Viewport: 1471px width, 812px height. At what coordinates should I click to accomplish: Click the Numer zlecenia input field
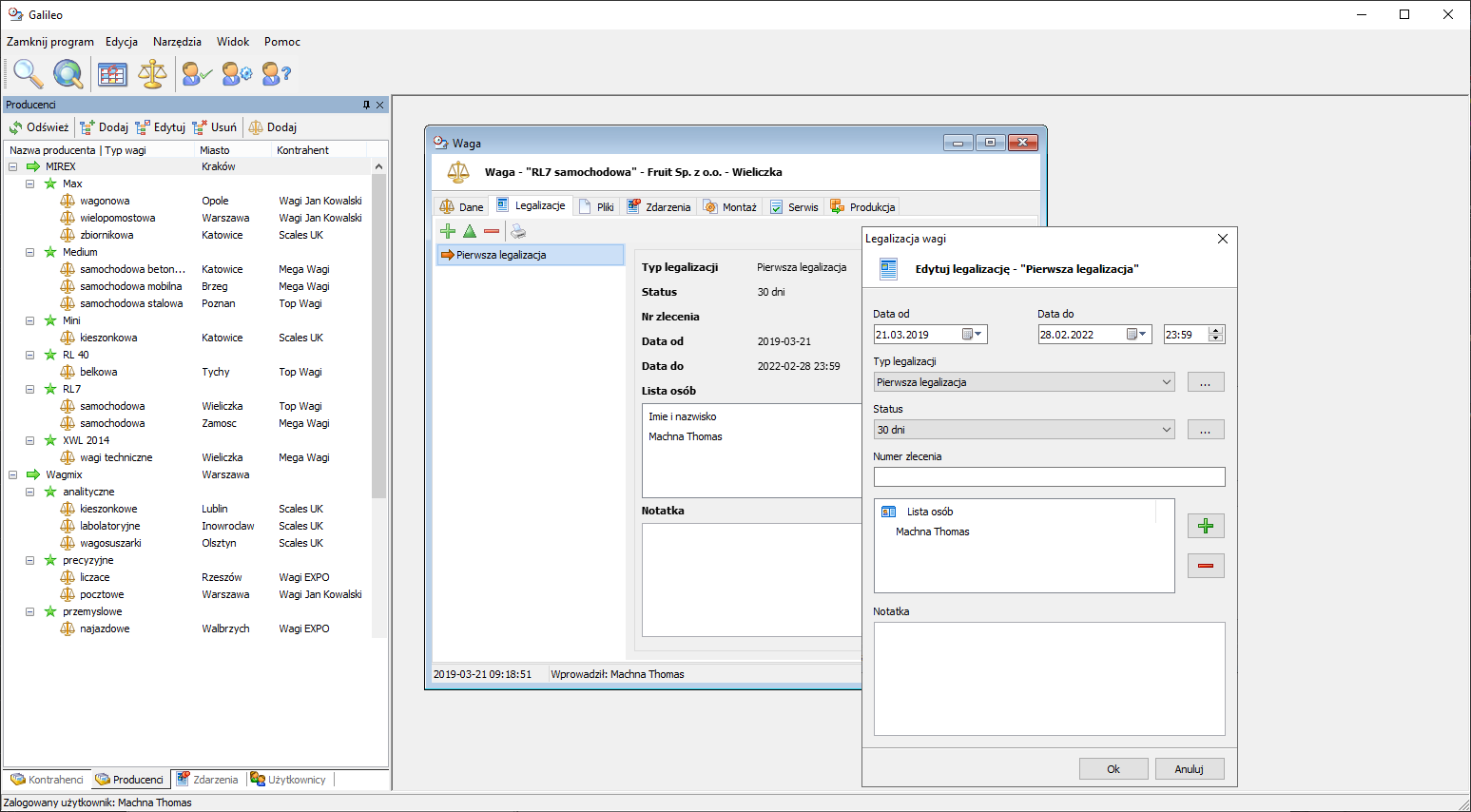1049,477
